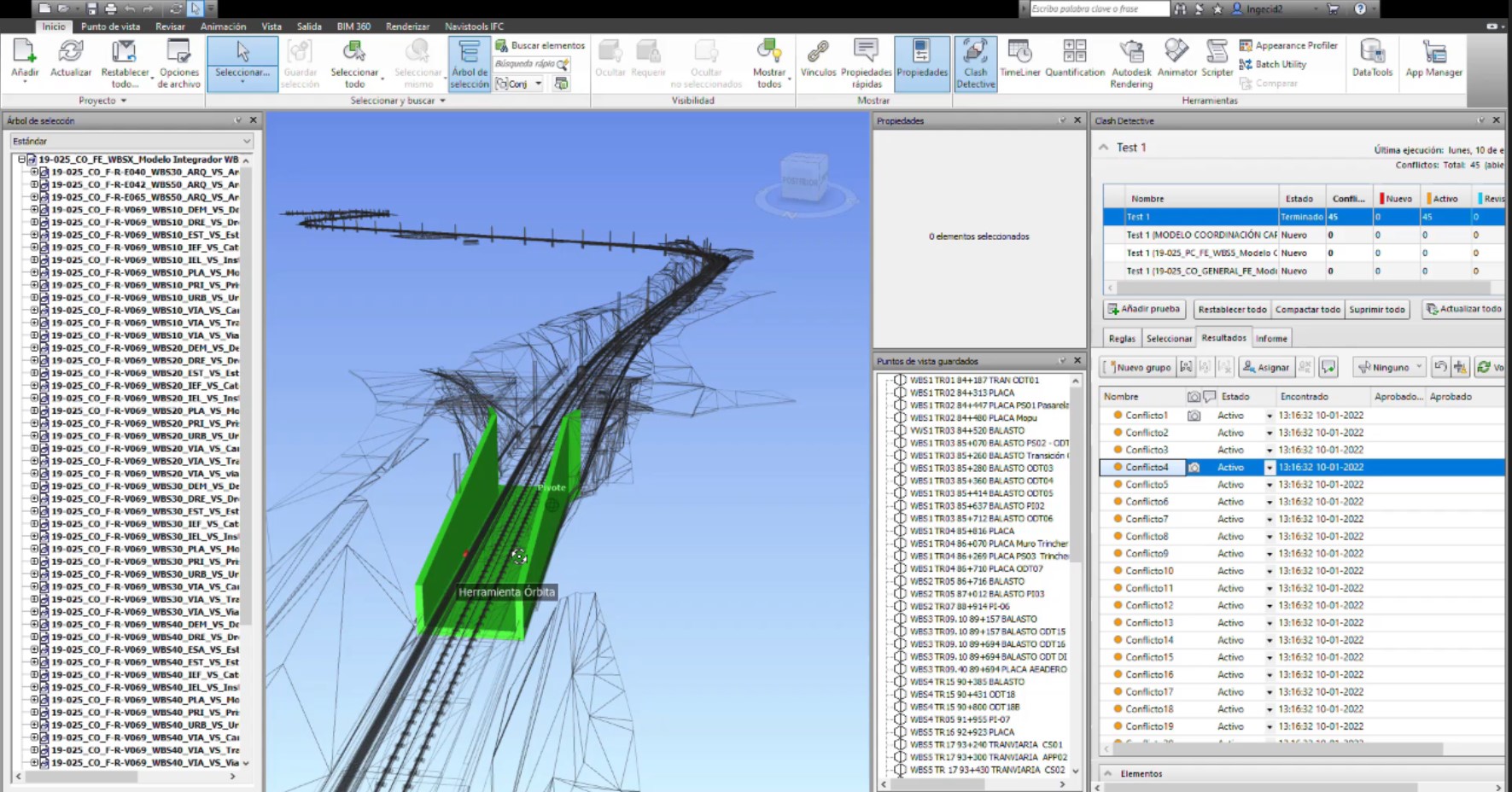Click the orange status dot of Conflicto10
This screenshot has height=792, width=1512.
coord(1117,571)
